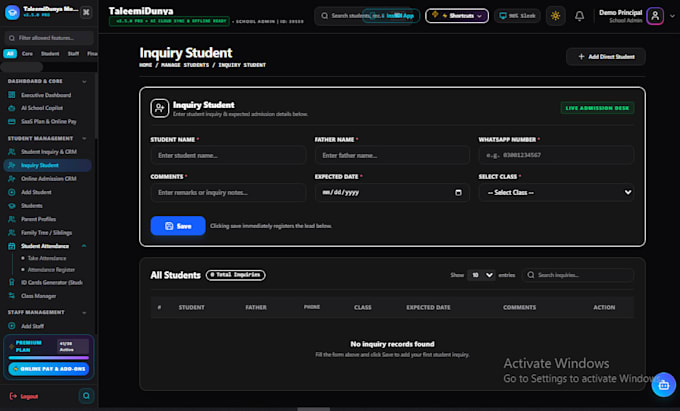
Task: Open the Expected Date calendar picker
Action: pyautogui.click(x=458, y=192)
